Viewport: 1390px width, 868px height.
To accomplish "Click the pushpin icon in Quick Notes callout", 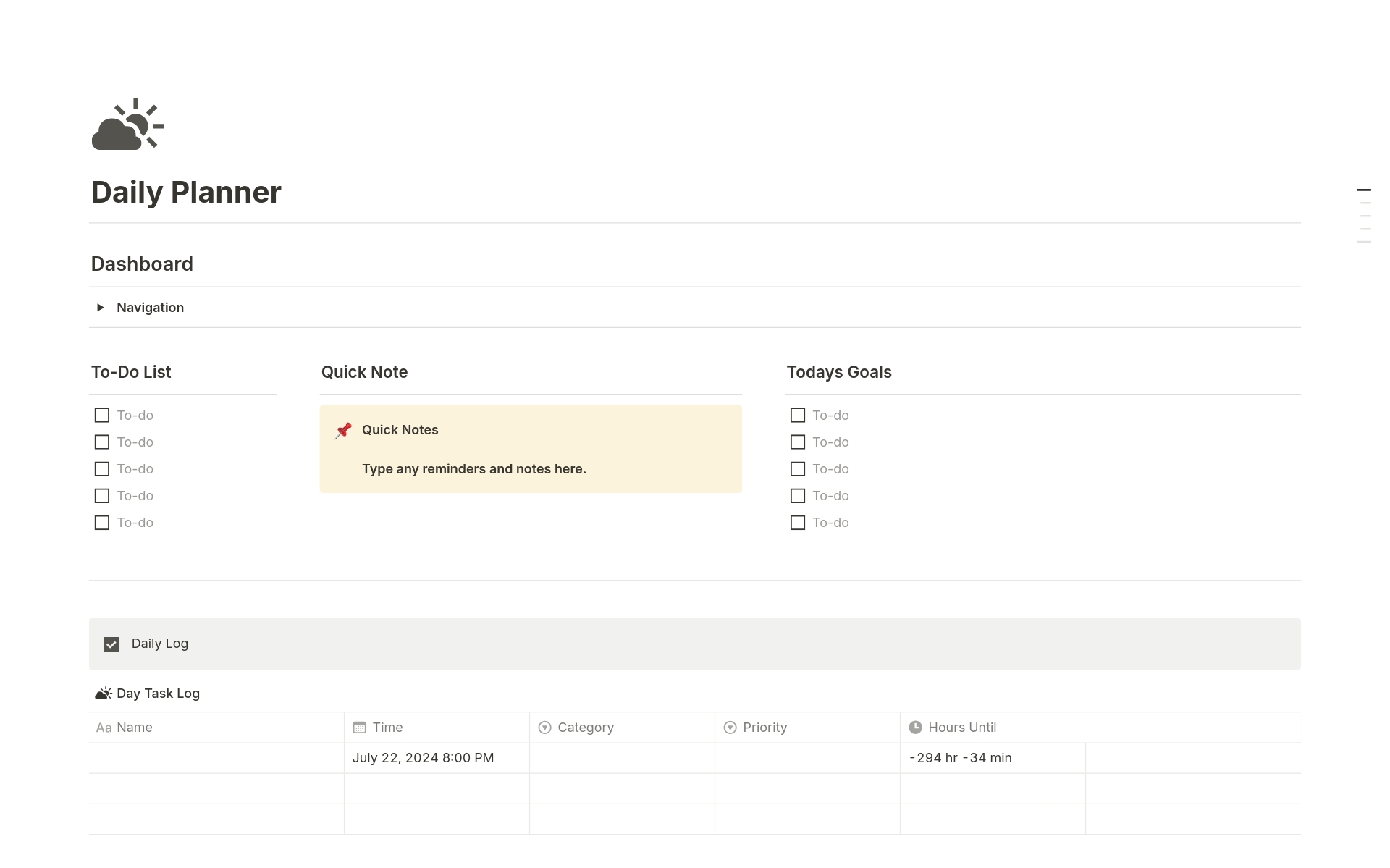I will click(343, 429).
